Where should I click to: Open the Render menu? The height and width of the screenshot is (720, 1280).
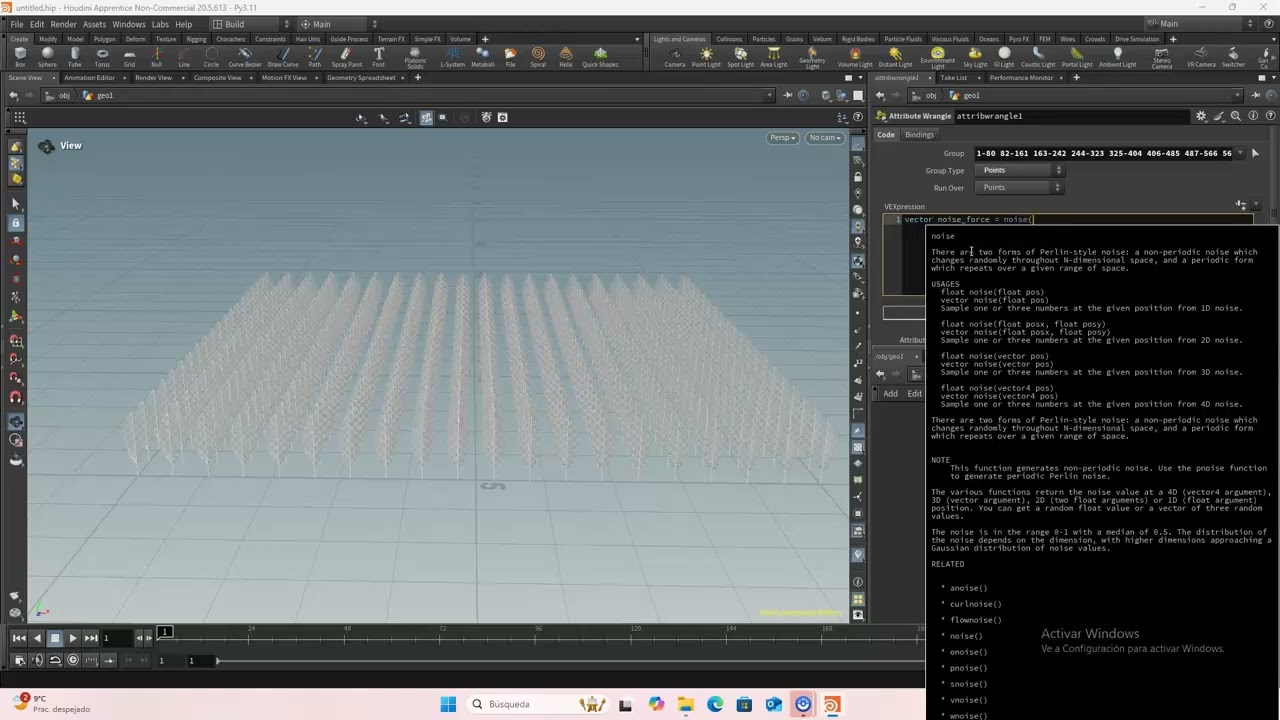click(x=63, y=24)
